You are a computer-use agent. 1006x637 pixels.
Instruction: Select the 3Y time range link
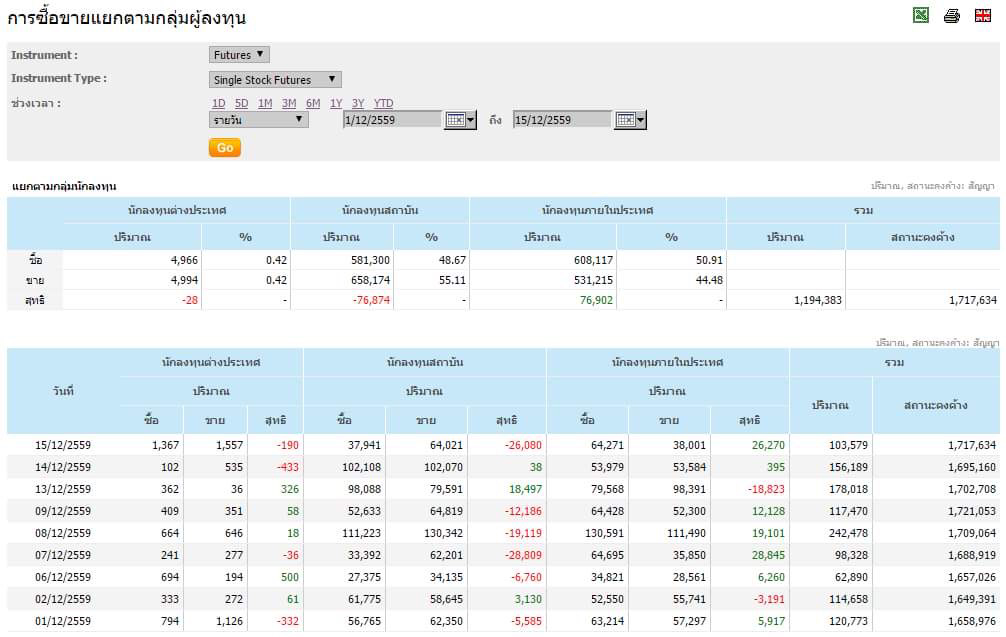[x=358, y=103]
